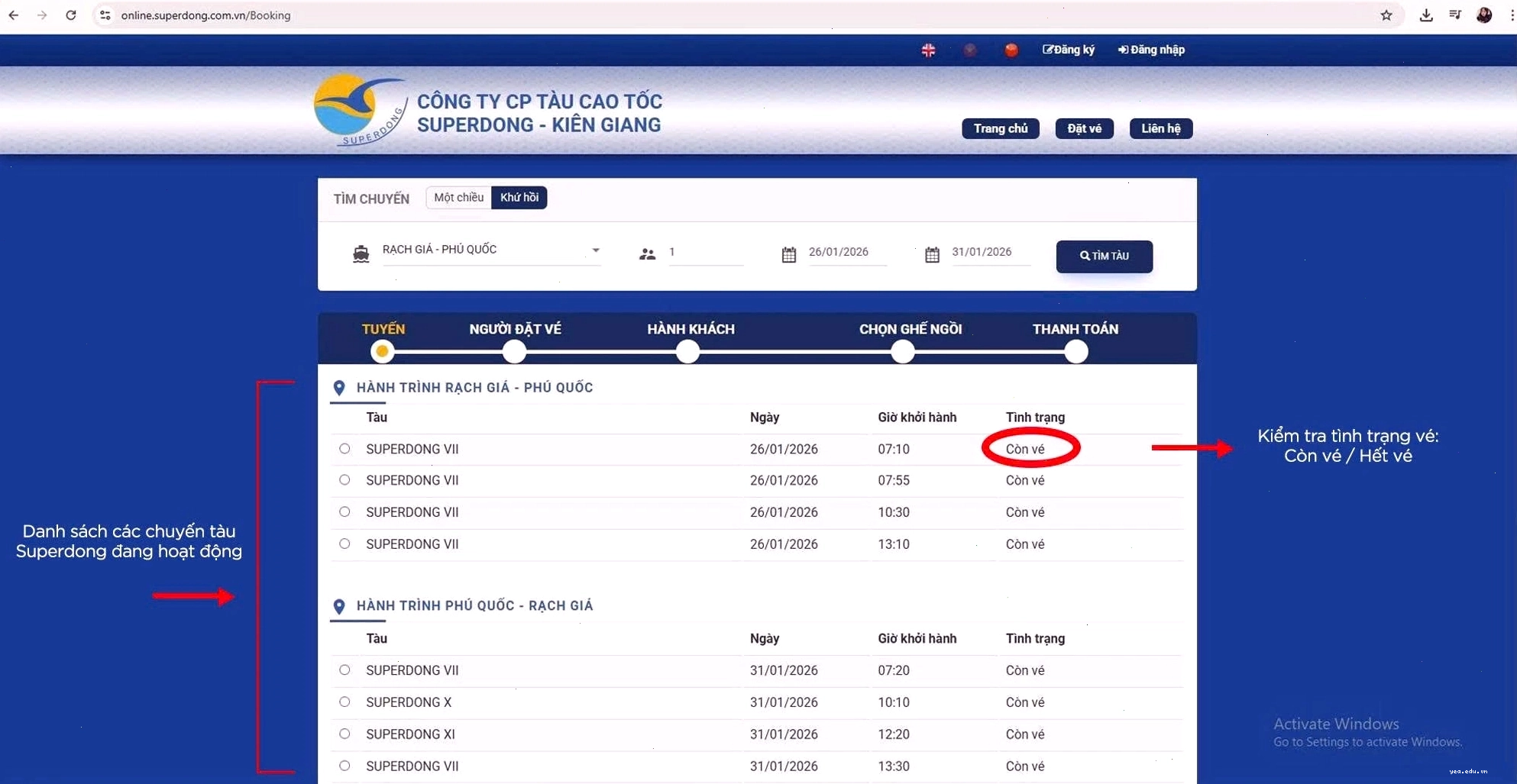Select the 10:30 SUPERDONG VII departure on 26/01/2026

(344, 512)
